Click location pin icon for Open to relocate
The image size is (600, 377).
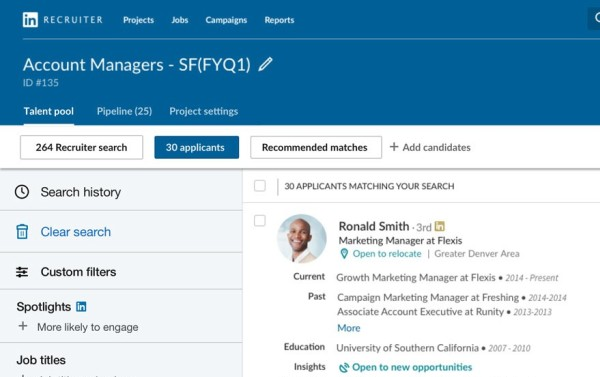(344, 253)
